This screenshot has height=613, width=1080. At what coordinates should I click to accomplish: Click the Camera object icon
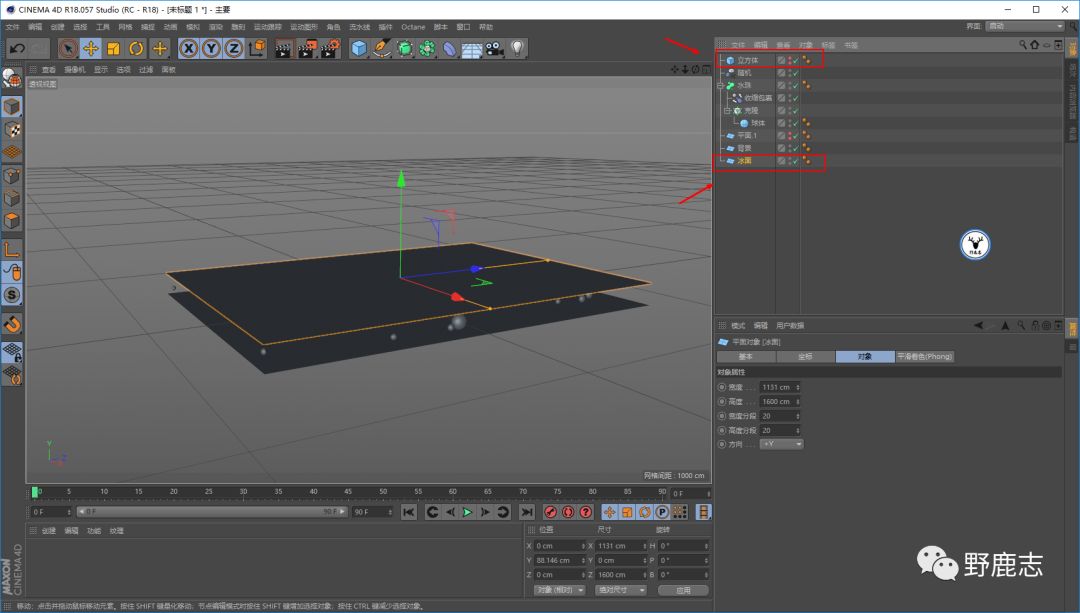pyautogui.click(x=495, y=48)
